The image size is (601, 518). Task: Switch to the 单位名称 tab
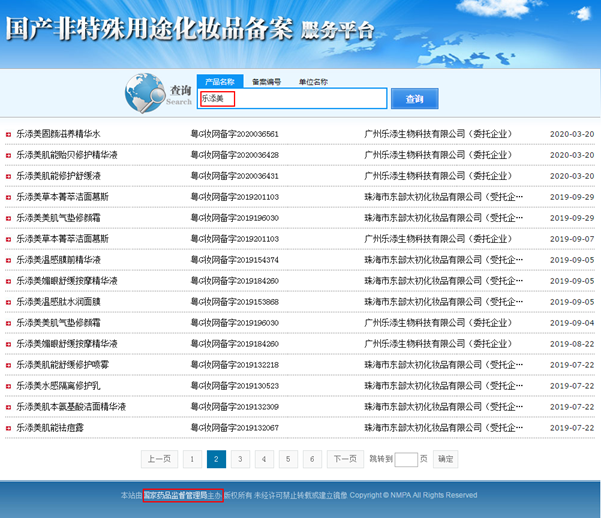(x=313, y=82)
